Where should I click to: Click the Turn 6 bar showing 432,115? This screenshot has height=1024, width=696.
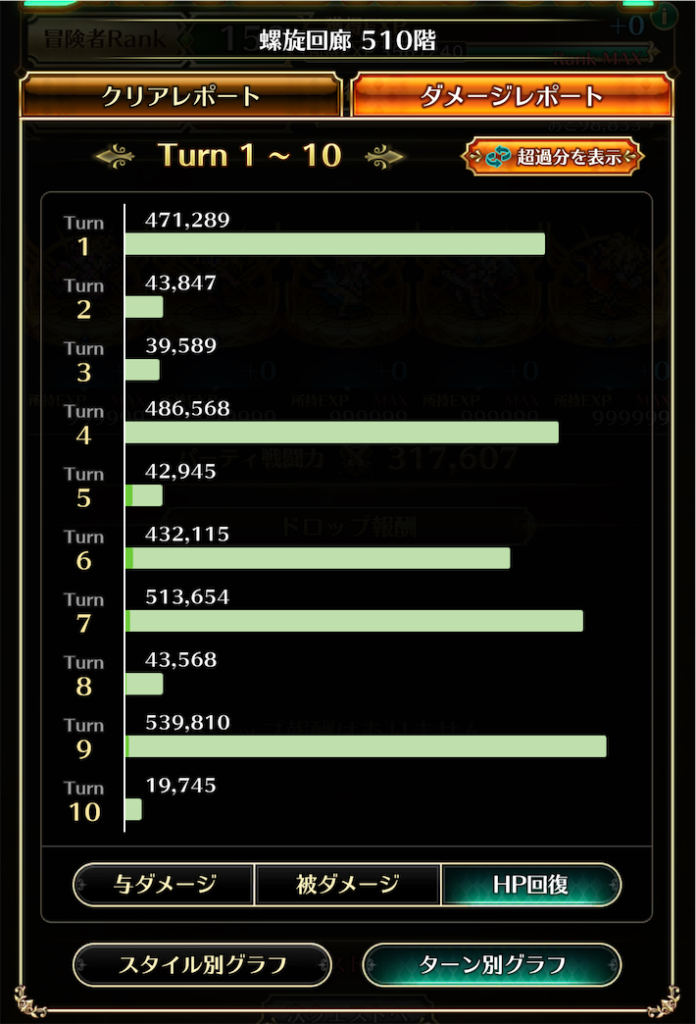318,558
